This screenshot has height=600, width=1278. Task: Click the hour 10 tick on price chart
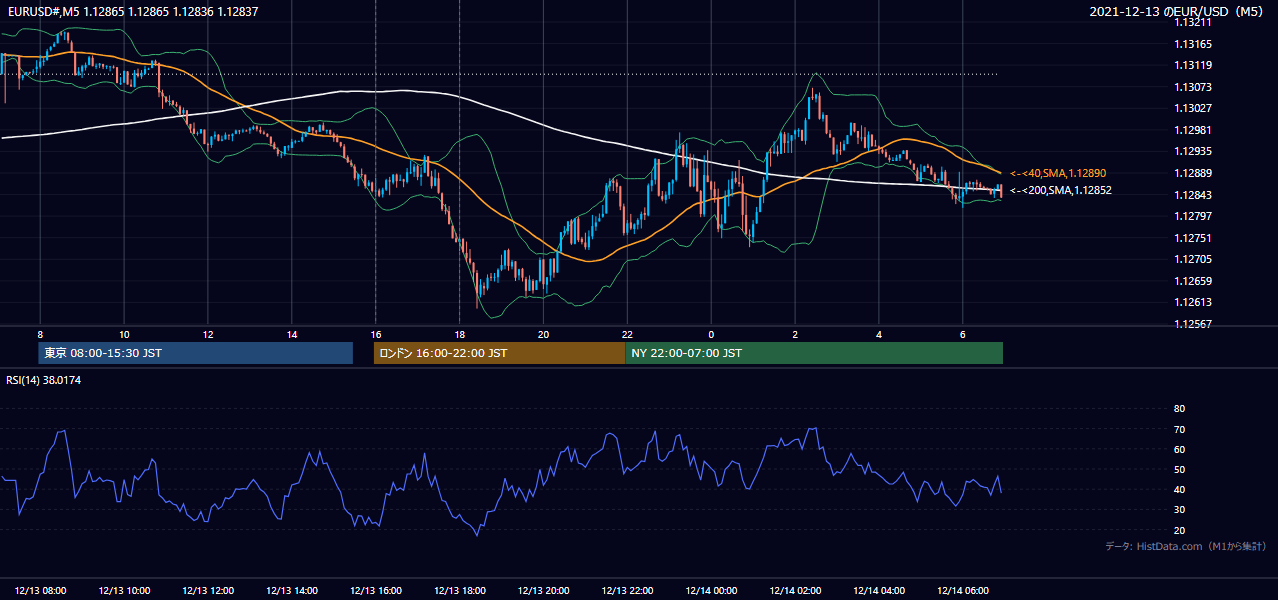pos(124,334)
